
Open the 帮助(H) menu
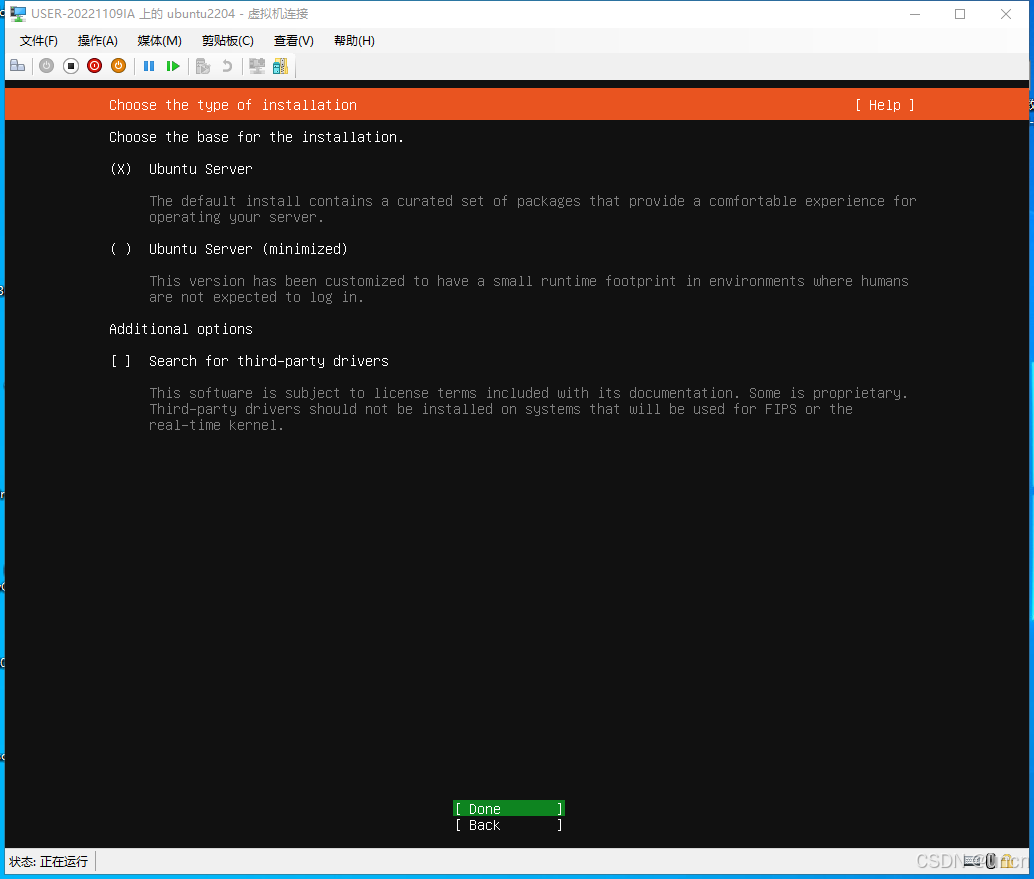click(354, 41)
